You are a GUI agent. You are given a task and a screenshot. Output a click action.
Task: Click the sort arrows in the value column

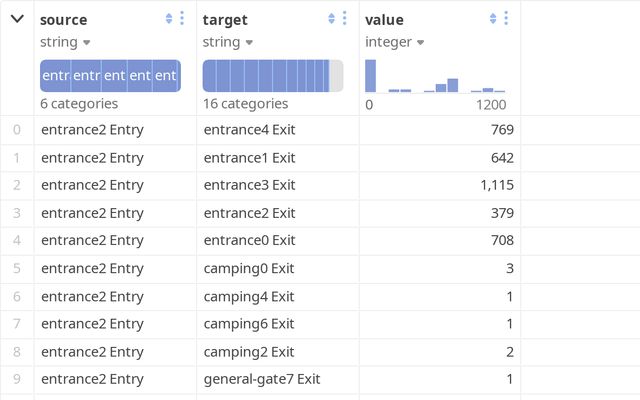[x=493, y=19]
